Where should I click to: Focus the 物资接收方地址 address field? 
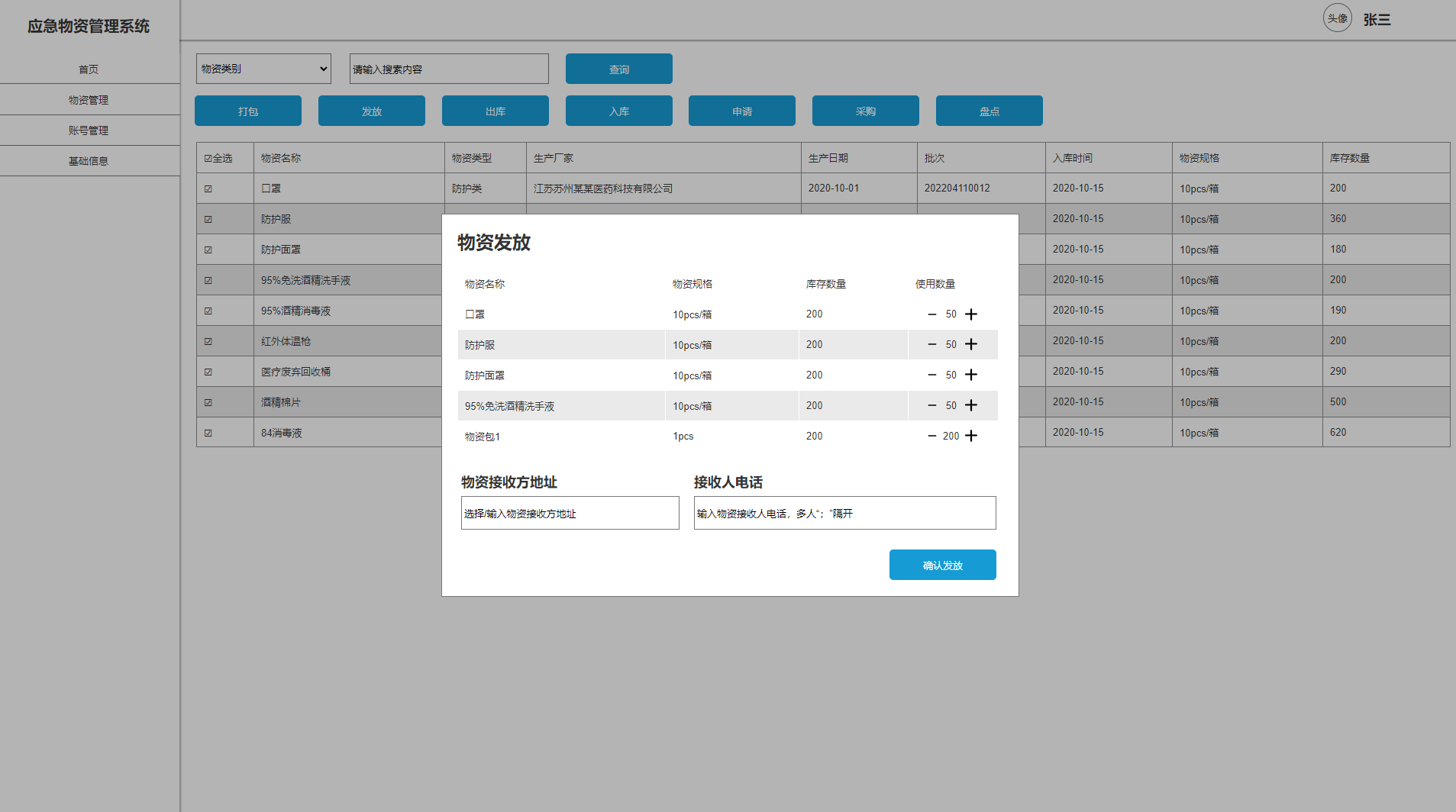[570, 513]
